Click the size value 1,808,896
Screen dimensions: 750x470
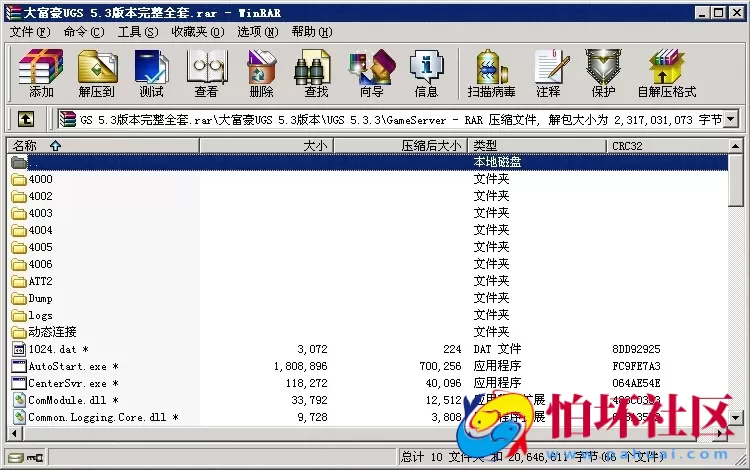[300, 366]
